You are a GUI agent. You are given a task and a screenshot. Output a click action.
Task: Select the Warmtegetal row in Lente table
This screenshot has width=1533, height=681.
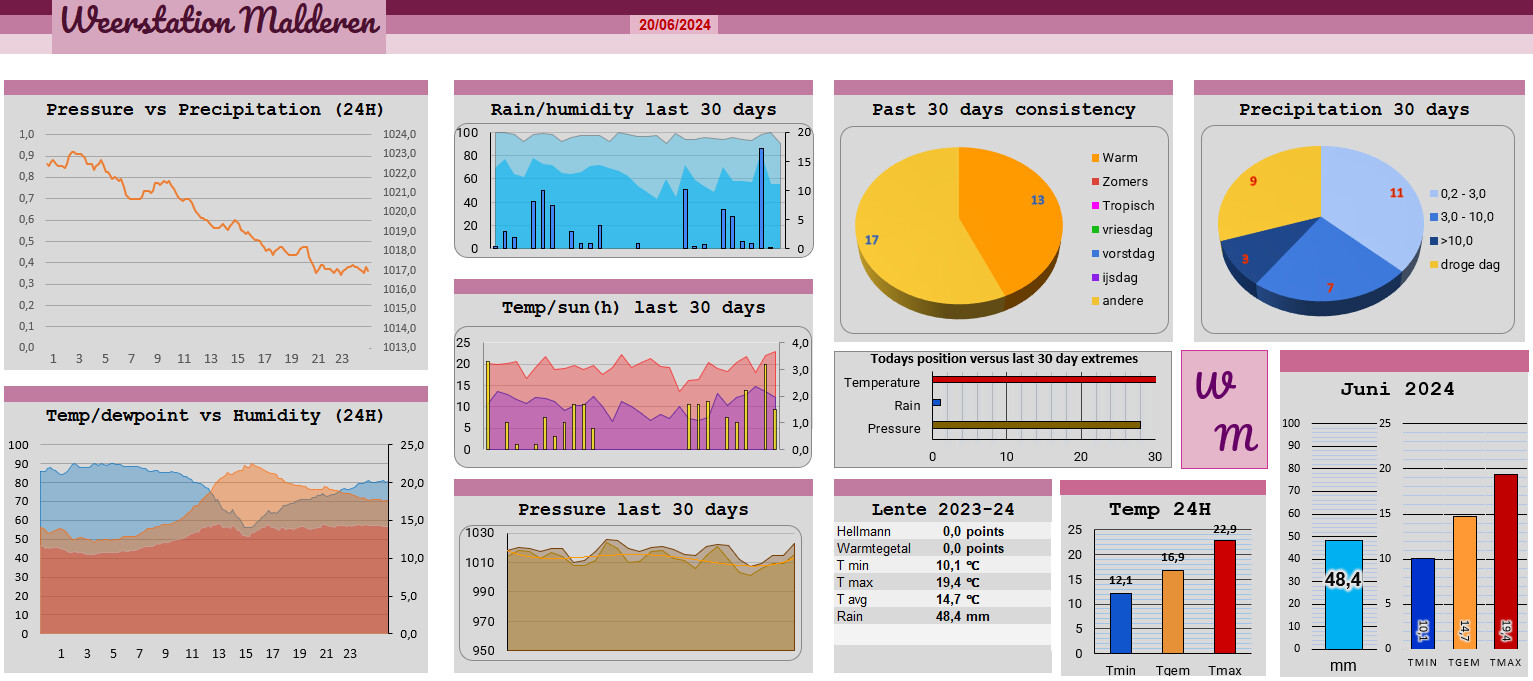pyautogui.click(x=941, y=548)
